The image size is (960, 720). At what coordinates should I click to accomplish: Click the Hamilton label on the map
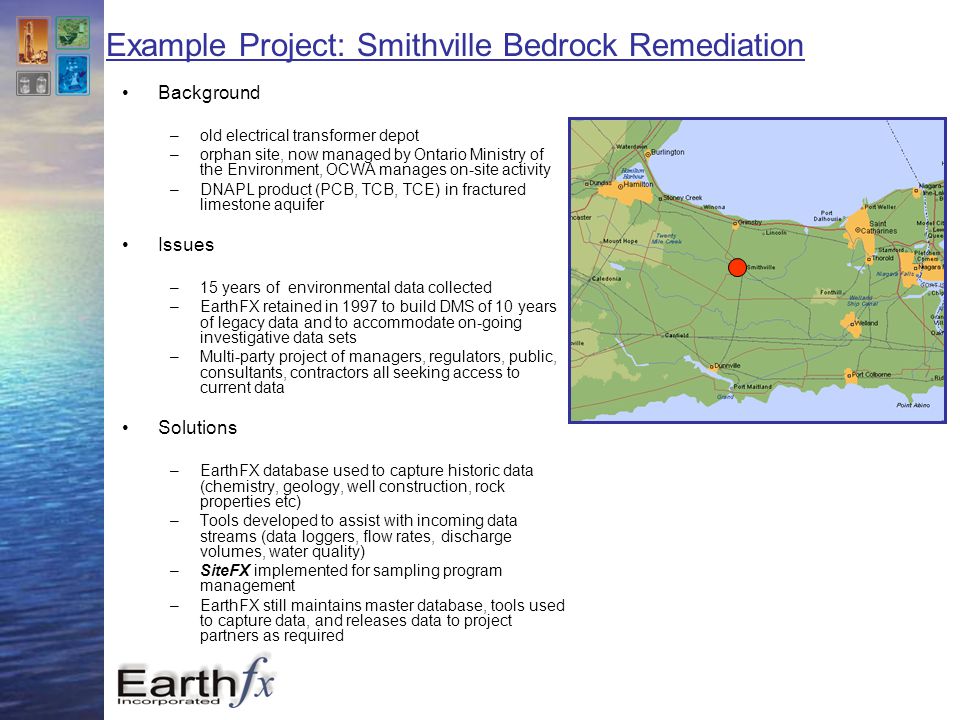[x=638, y=184]
